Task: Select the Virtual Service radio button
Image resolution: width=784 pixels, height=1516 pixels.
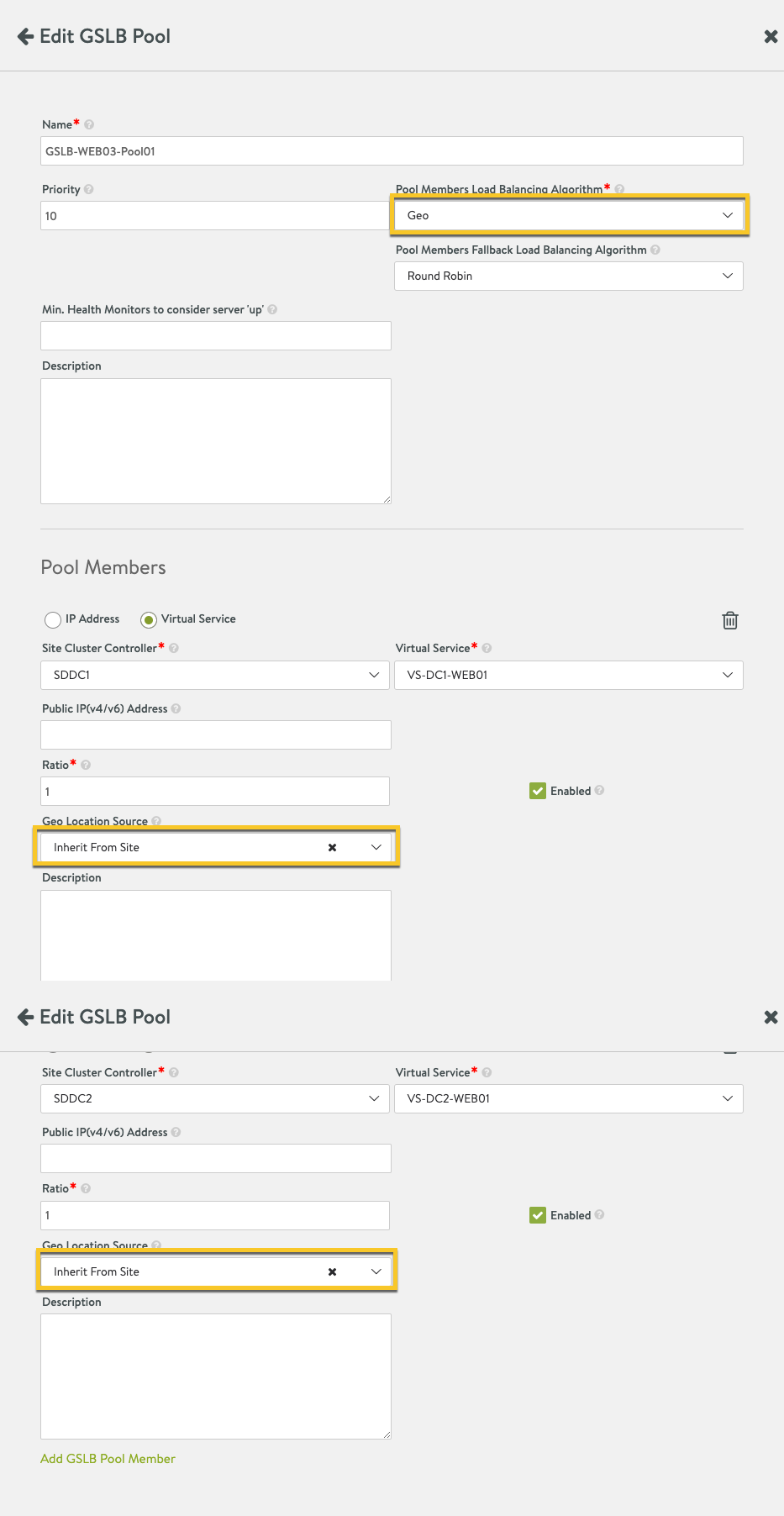Action: tap(149, 619)
